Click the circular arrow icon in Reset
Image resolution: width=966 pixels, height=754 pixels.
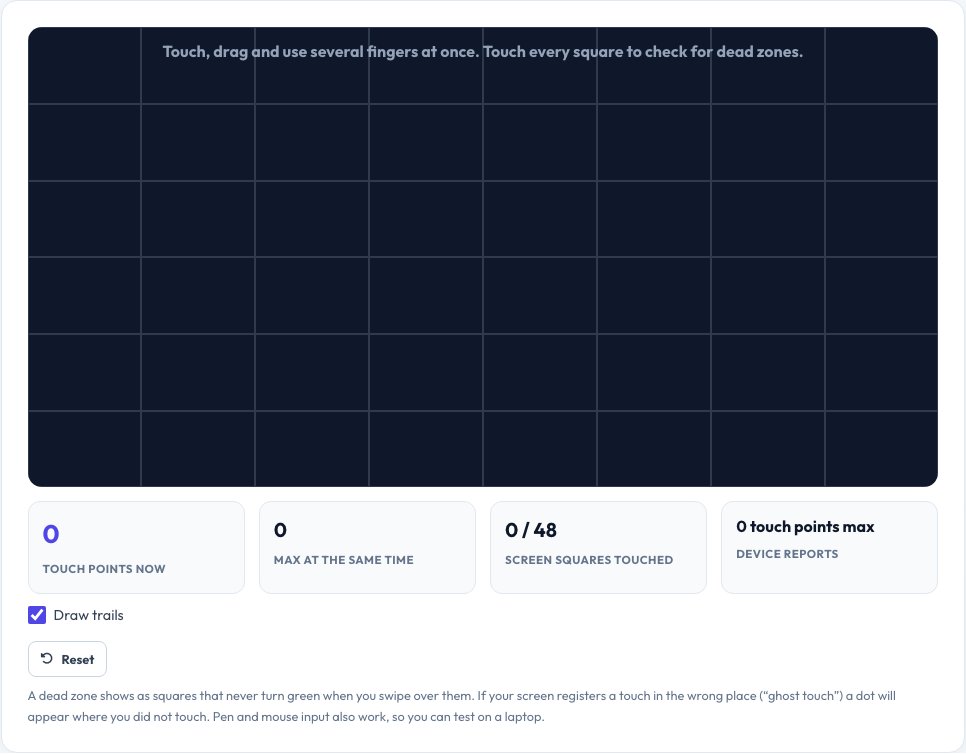click(47, 659)
